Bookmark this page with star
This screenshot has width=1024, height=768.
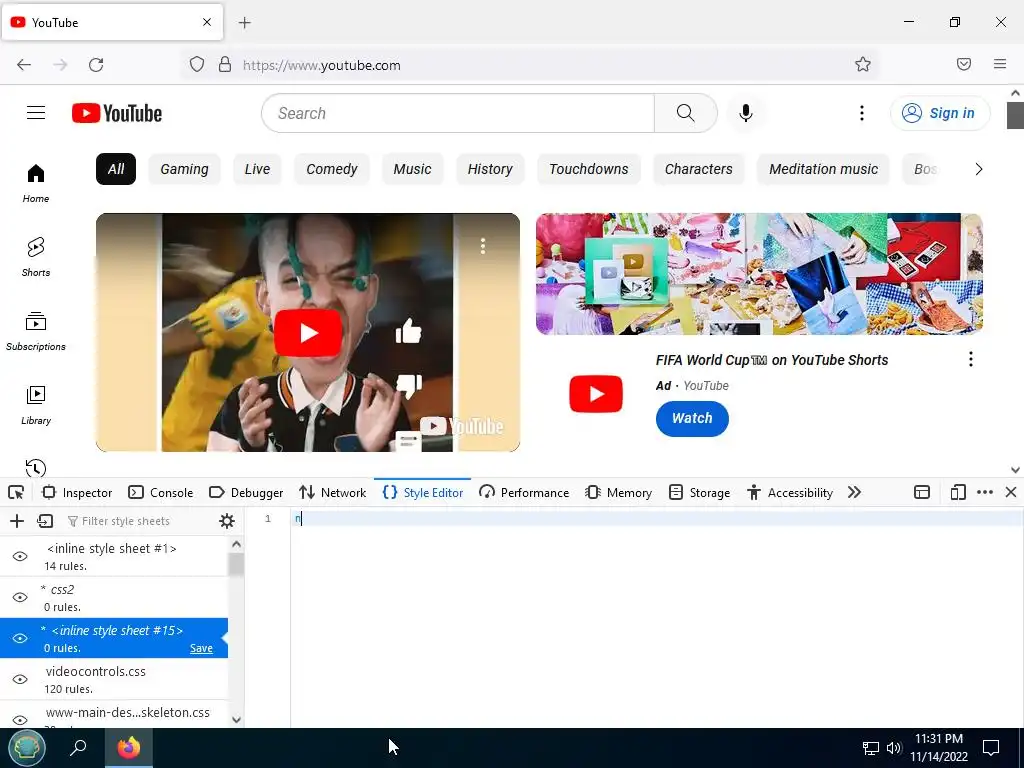click(x=863, y=64)
